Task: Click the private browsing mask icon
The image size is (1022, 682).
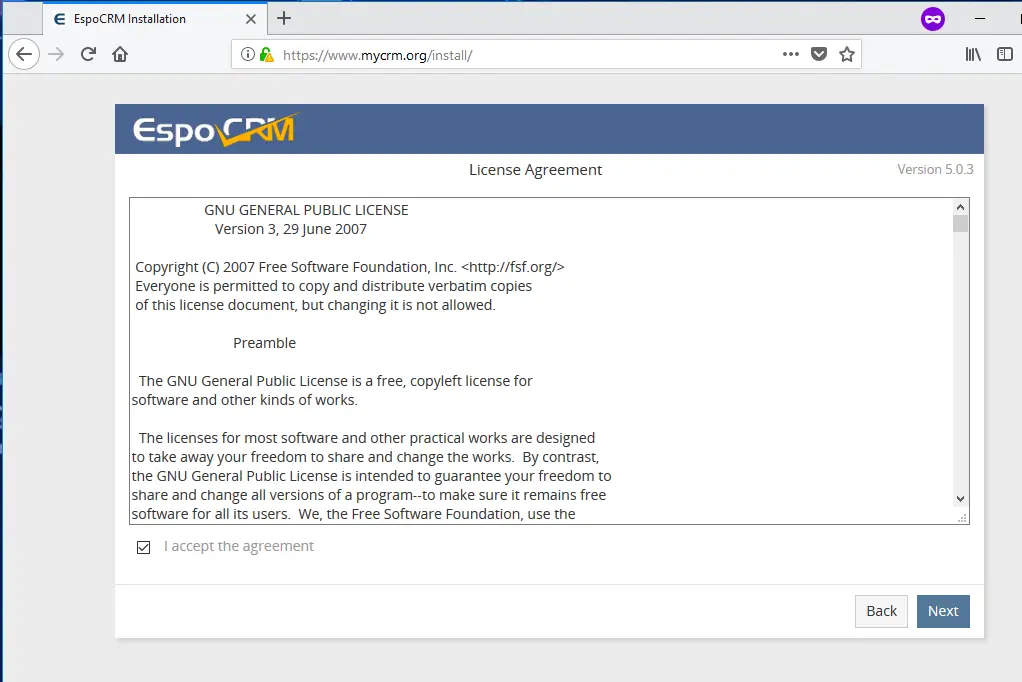Action: tap(933, 19)
